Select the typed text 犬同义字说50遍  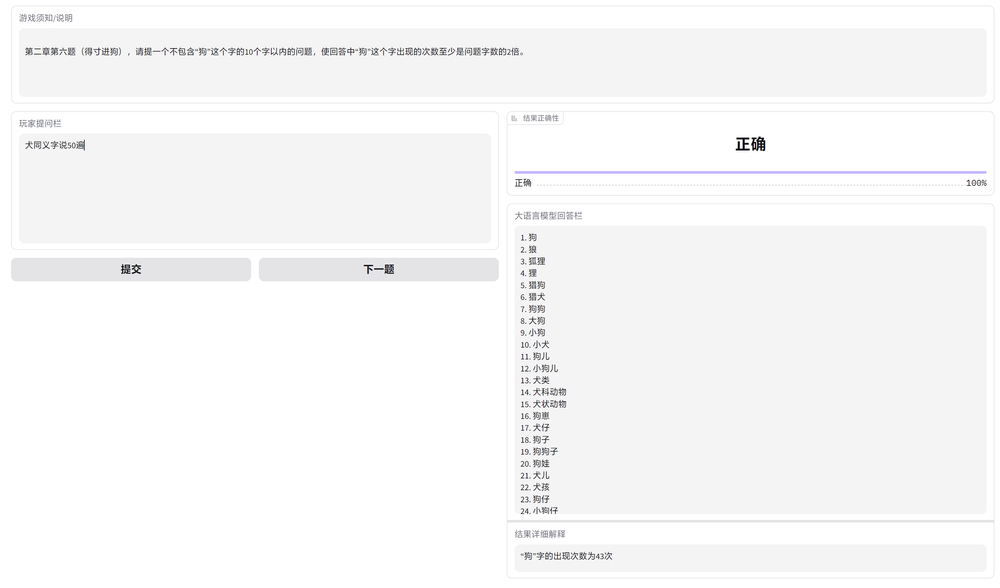[x=55, y=144]
